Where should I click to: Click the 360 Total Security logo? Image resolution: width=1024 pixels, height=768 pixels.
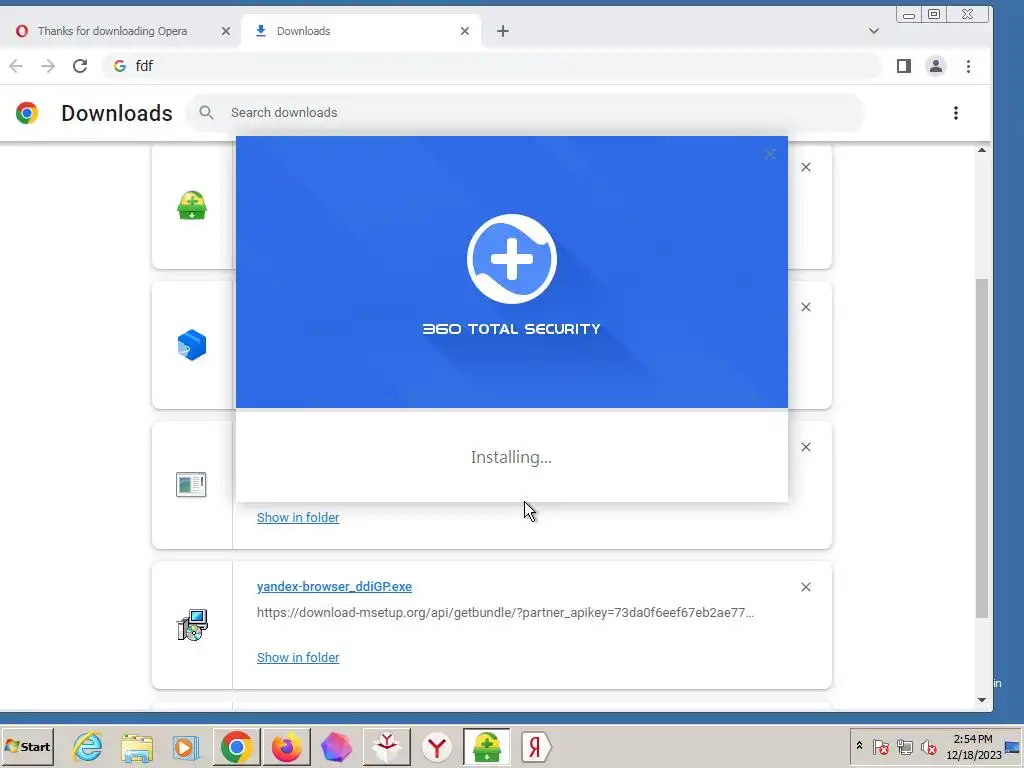[512, 259]
